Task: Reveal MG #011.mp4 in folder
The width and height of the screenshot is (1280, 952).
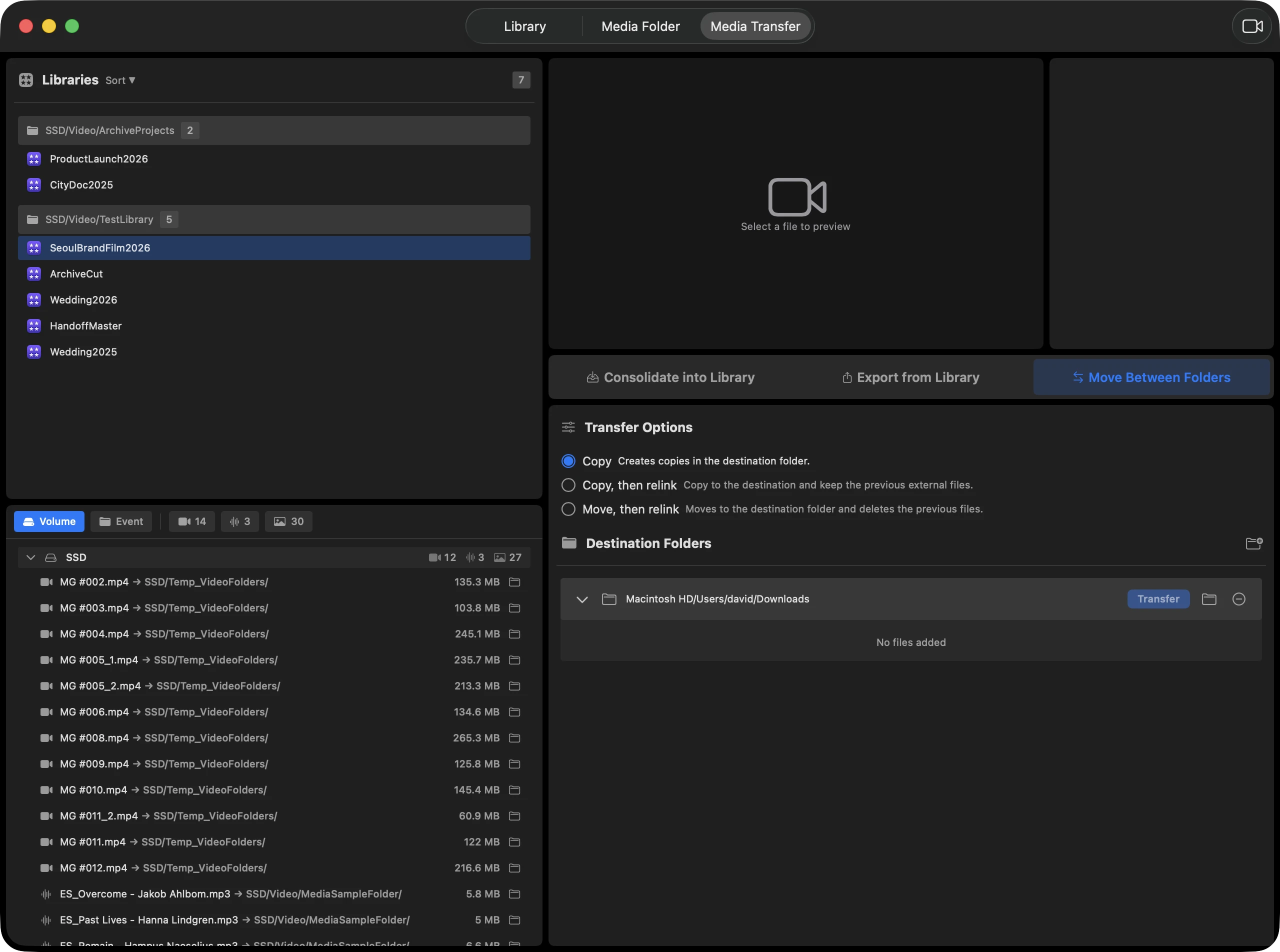Action: tap(514, 842)
